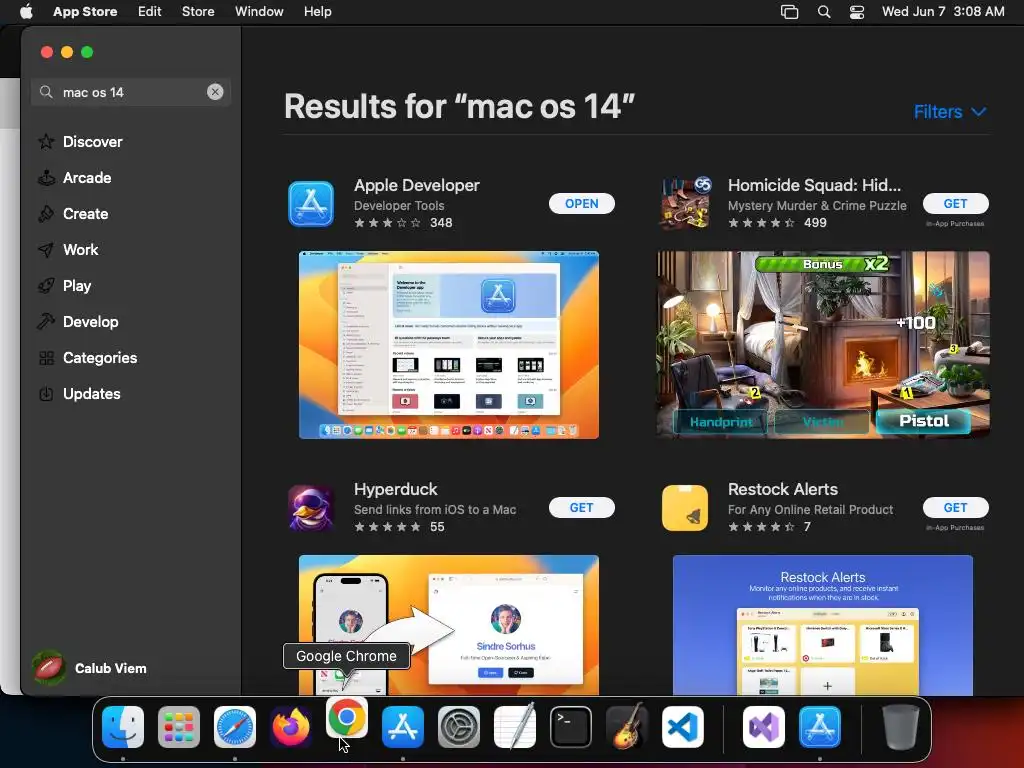Open Launchpad from the dock
This screenshot has width=1024, height=768.
(x=179, y=727)
